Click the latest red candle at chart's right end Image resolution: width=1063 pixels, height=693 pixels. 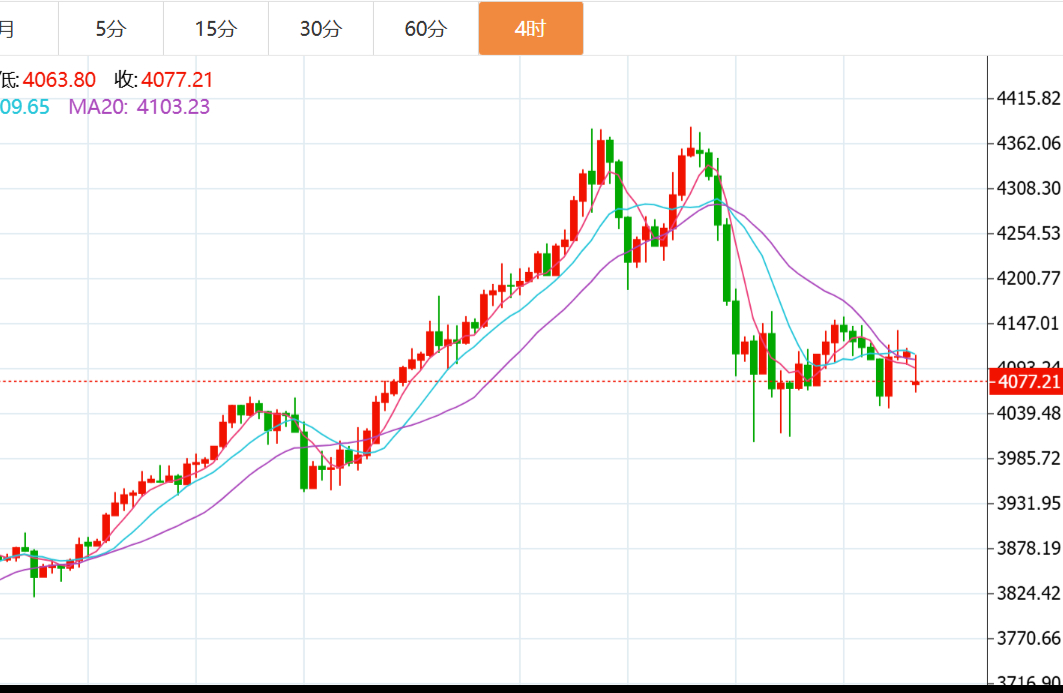pos(916,382)
